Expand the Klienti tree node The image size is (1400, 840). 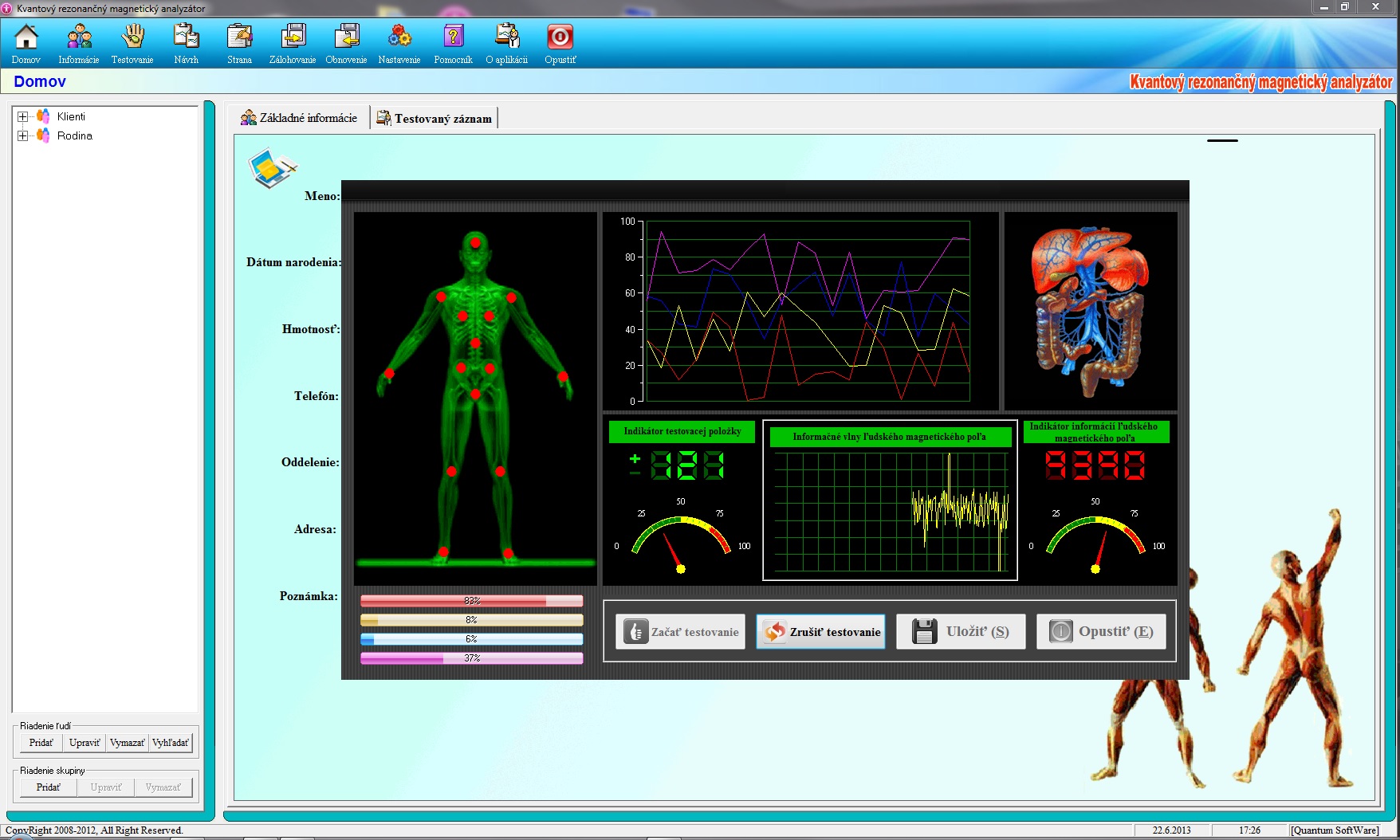pos(22,116)
